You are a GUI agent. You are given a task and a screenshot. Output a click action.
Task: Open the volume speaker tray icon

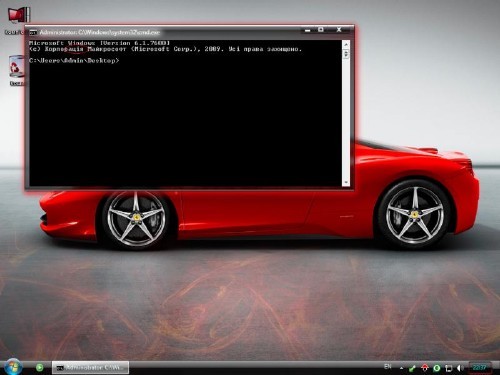click(460, 368)
